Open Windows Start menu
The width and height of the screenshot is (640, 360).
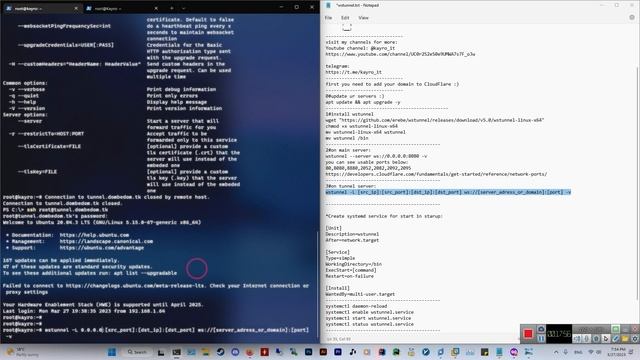(x=111, y=352)
